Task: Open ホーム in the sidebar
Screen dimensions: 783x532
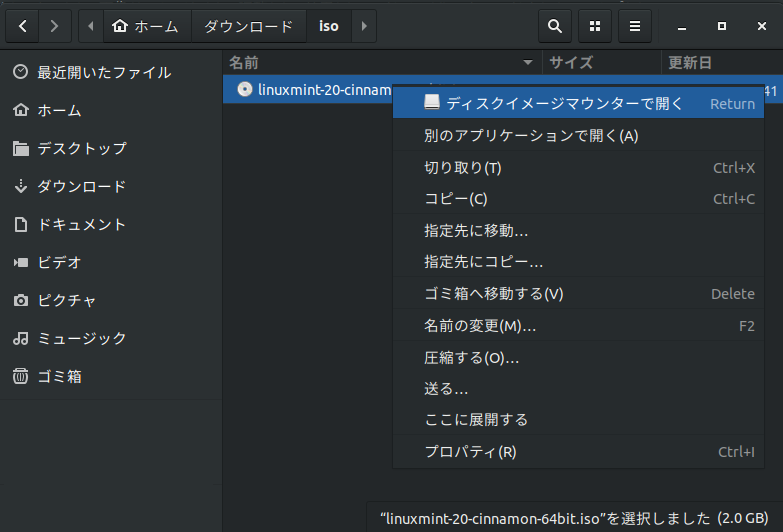Action: pos(111,110)
